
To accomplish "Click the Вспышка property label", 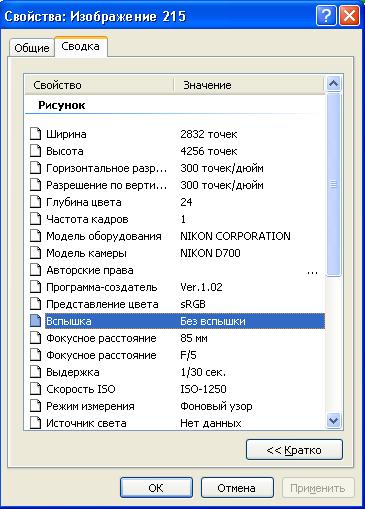I will 69,321.
